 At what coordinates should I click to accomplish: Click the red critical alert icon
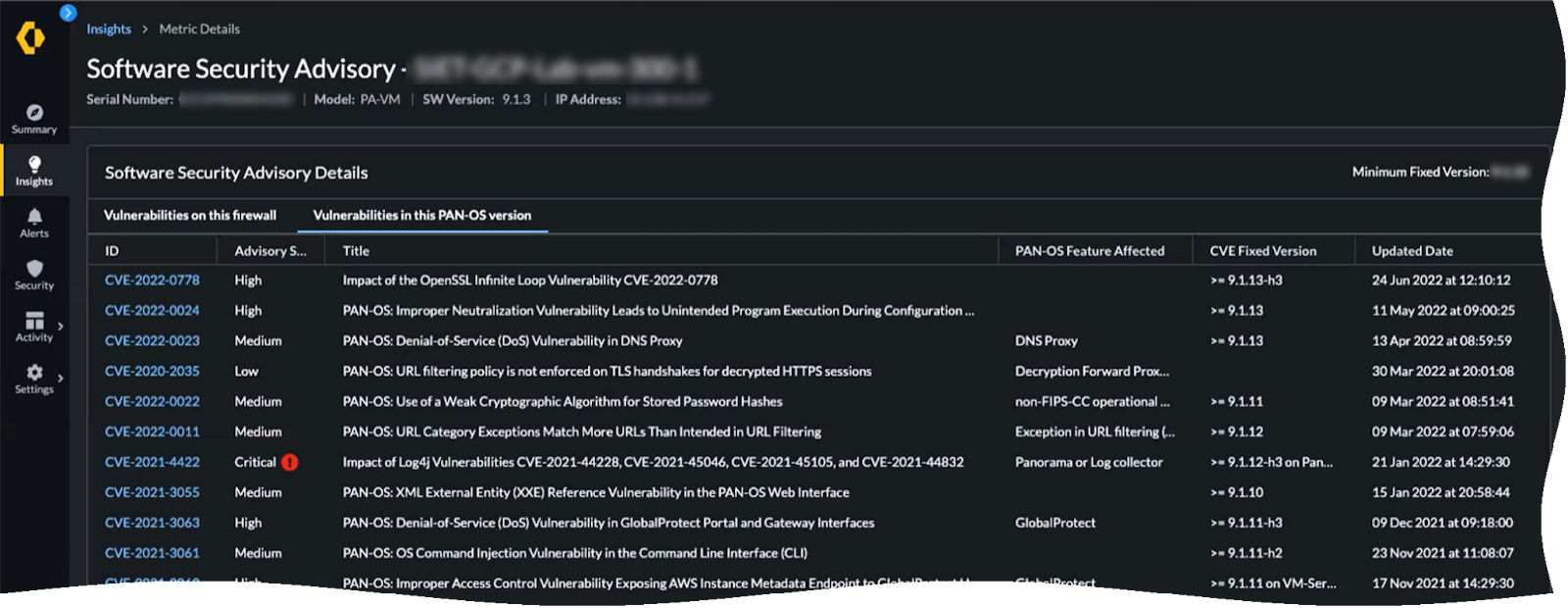click(290, 462)
